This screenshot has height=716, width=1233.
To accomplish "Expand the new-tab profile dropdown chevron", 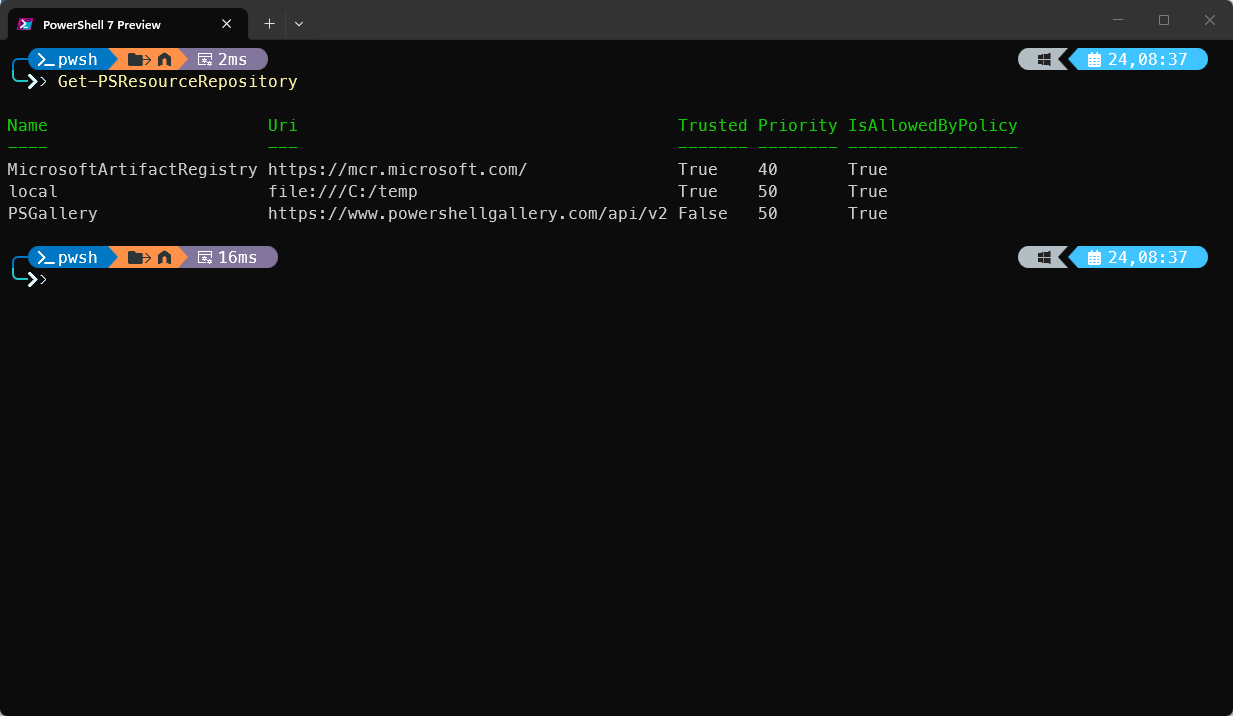I will click(x=299, y=24).
